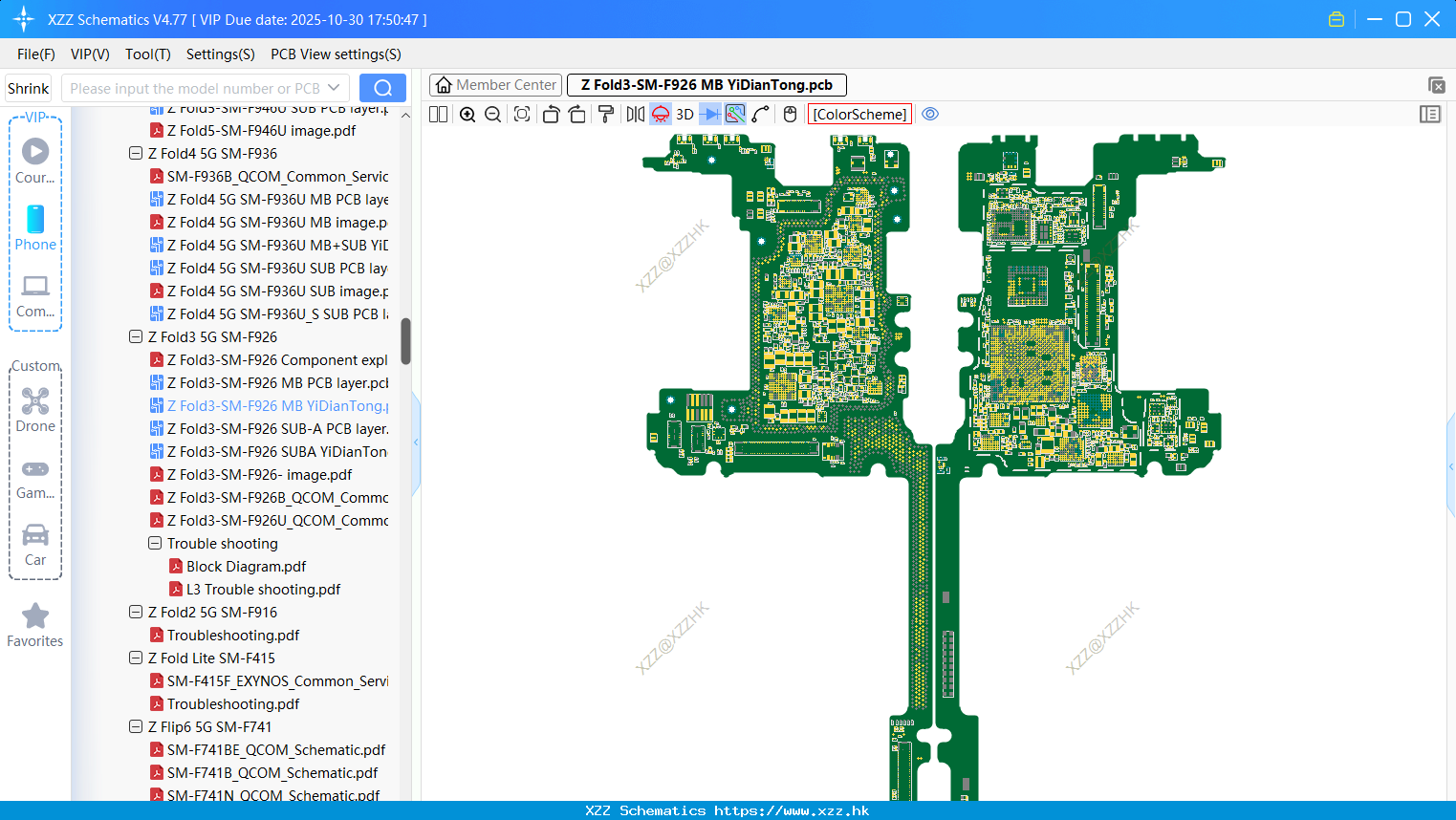Click the XZZ Schematics logo icon

pyautogui.click(x=23, y=19)
